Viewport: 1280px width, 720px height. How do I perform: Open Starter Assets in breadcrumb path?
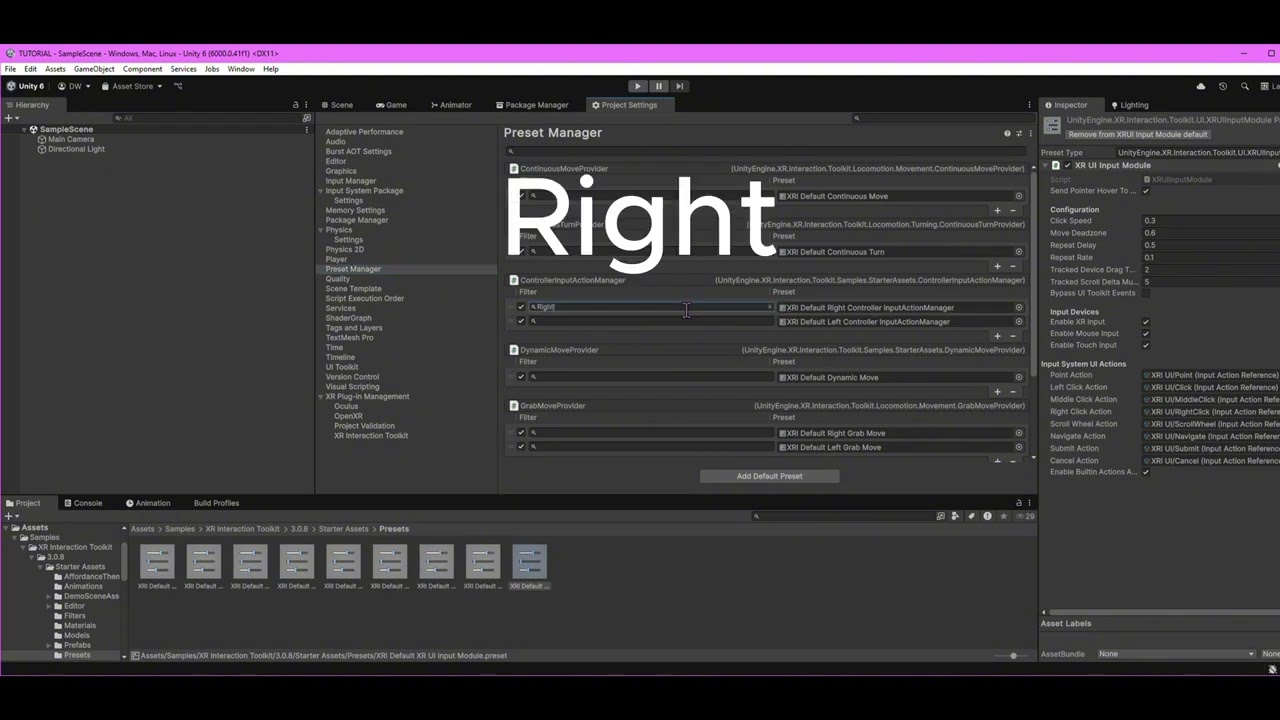344,529
